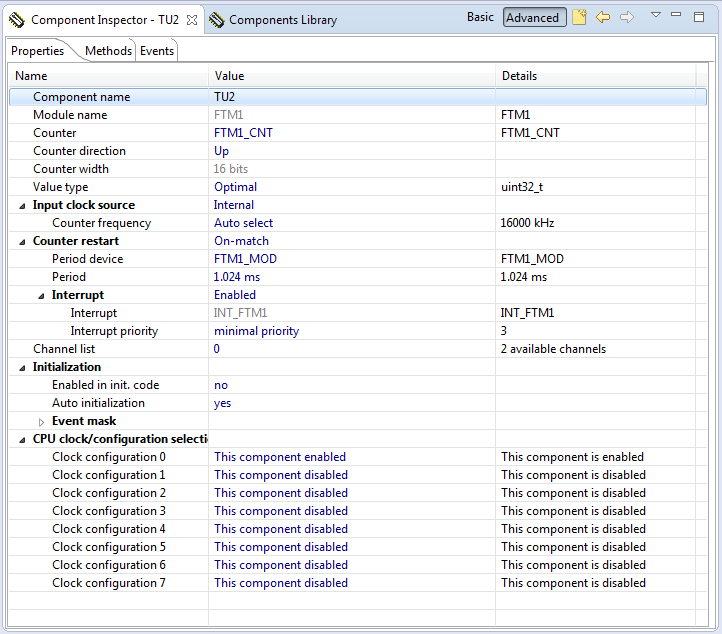
Task: Expand the Event mask node
Action: point(41,422)
